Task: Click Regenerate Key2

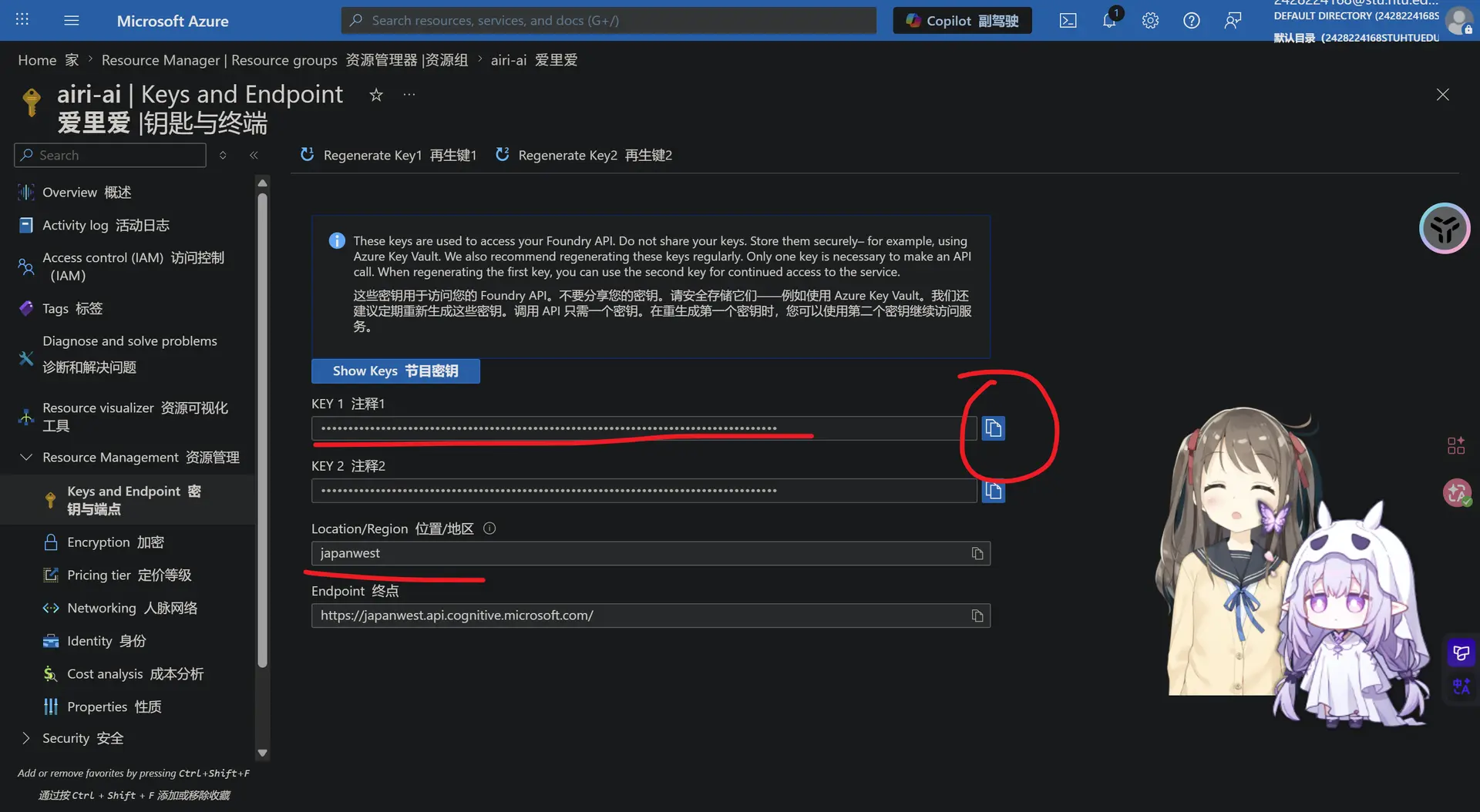Action: point(584,156)
